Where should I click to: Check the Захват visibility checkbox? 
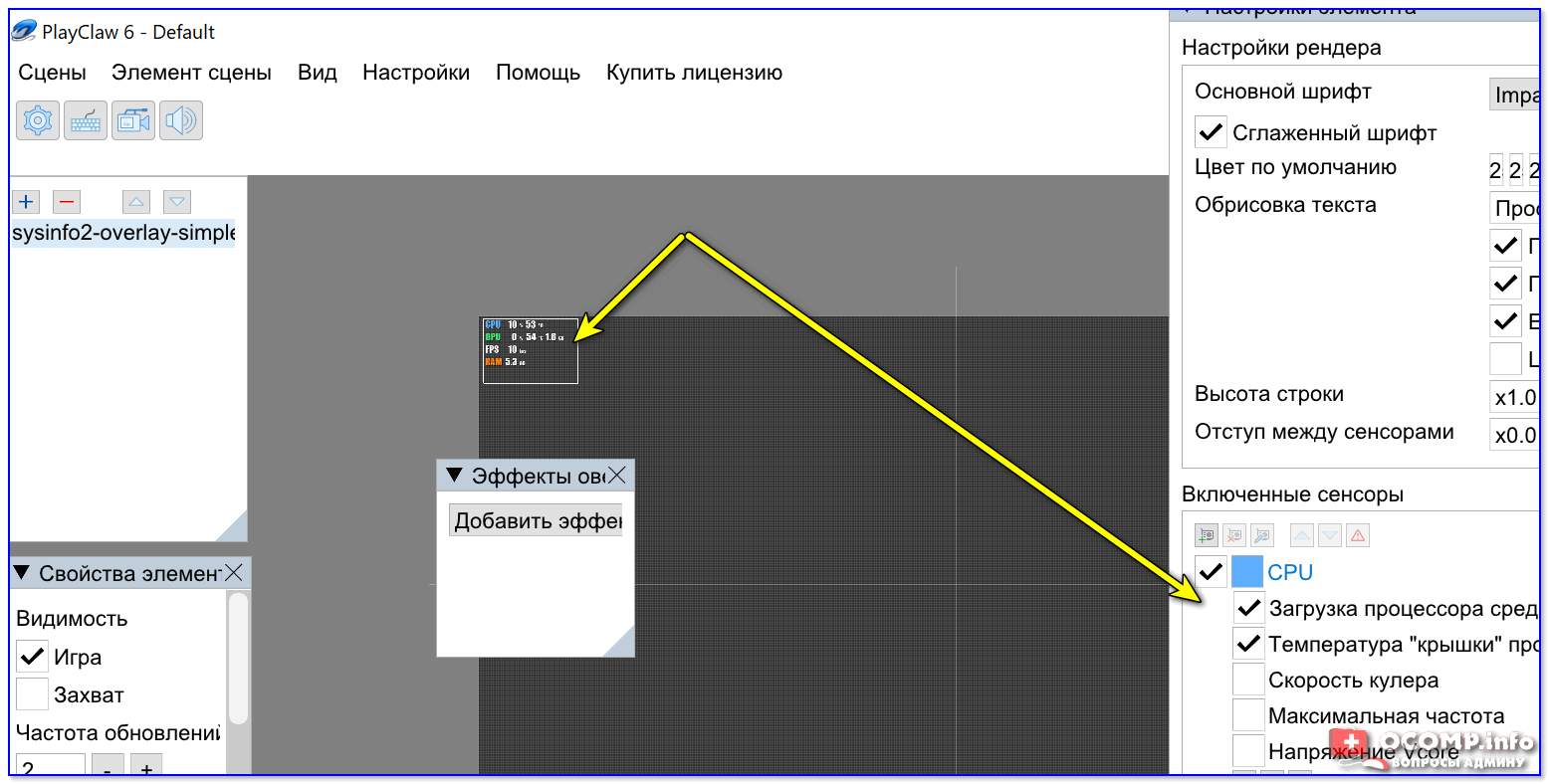[x=32, y=693]
